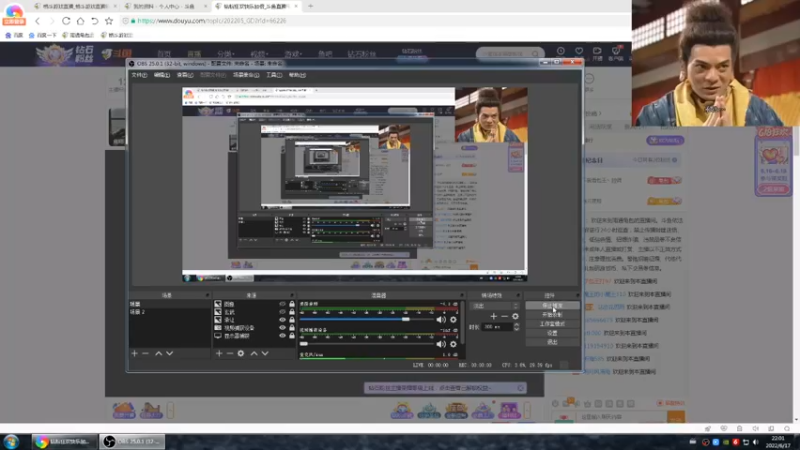The width and height of the screenshot is (800, 450).
Task: Expand the left gift list arrow below the stream
Action: coord(170,410)
